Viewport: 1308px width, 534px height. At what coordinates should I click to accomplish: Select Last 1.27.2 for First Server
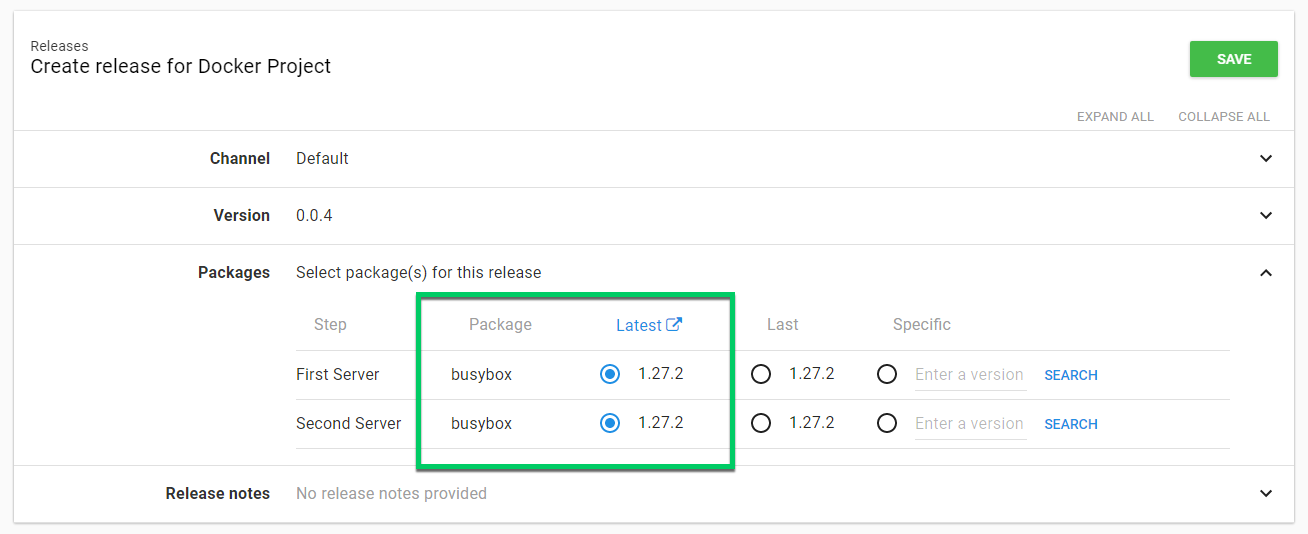[x=761, y=374]
